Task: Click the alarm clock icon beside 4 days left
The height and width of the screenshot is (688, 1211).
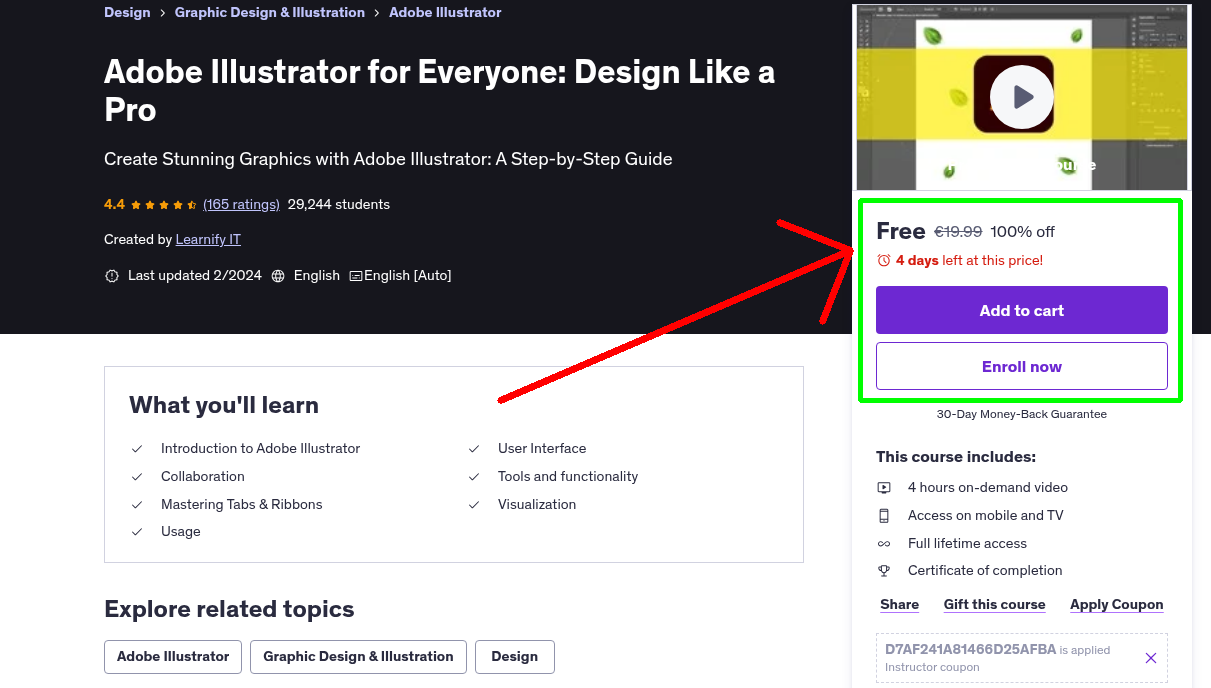Action: pos(883,260)
